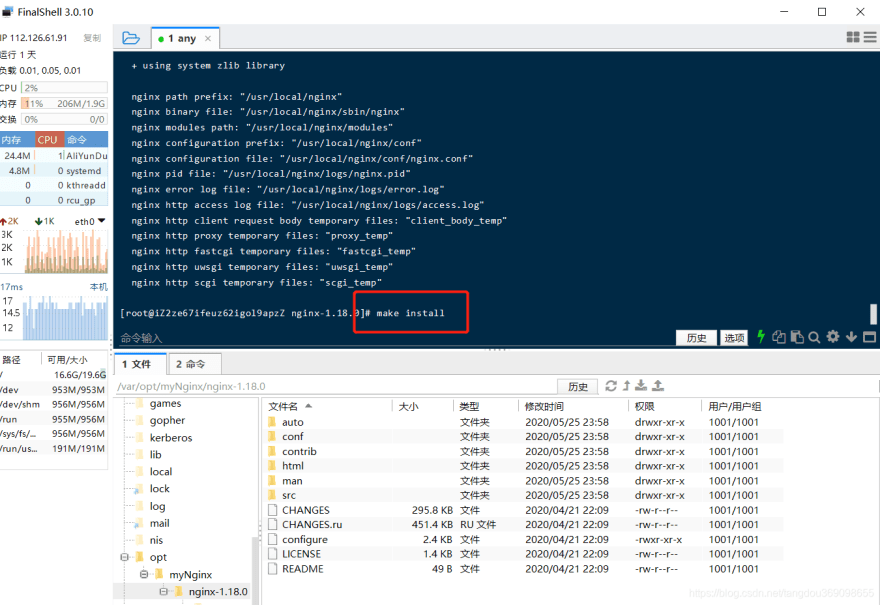Click the upload file icon
The height and width of the screenshot is (605, 880).
click(x=658, y=386)
